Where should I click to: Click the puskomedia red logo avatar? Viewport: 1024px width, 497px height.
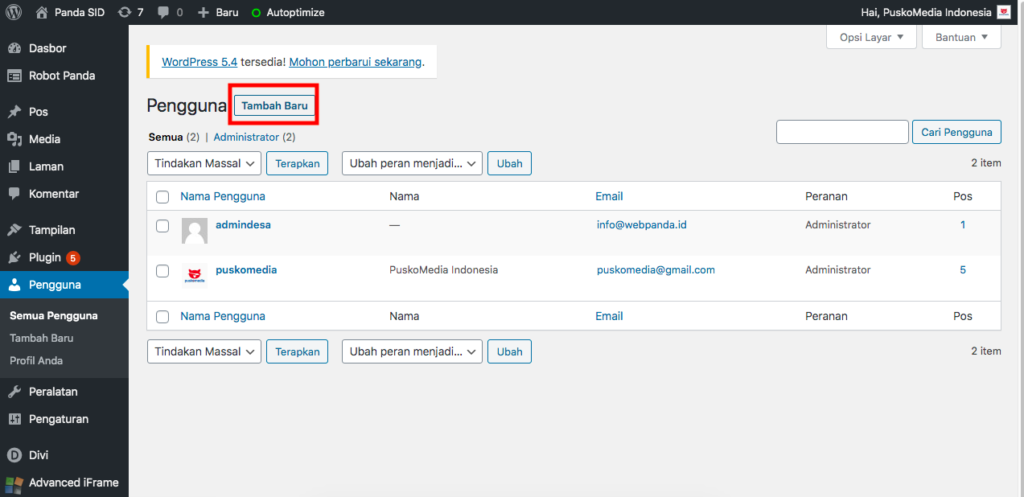[x=195, y=275]
